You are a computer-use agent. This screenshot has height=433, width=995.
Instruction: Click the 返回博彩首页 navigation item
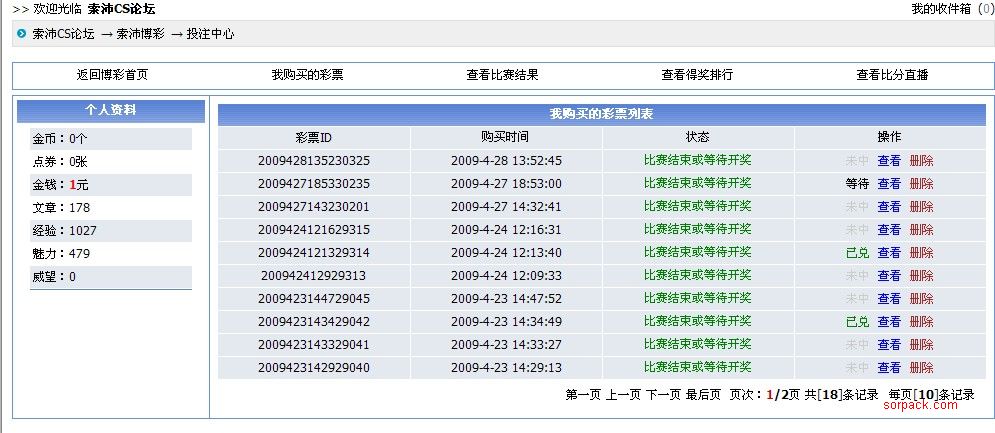112,75
